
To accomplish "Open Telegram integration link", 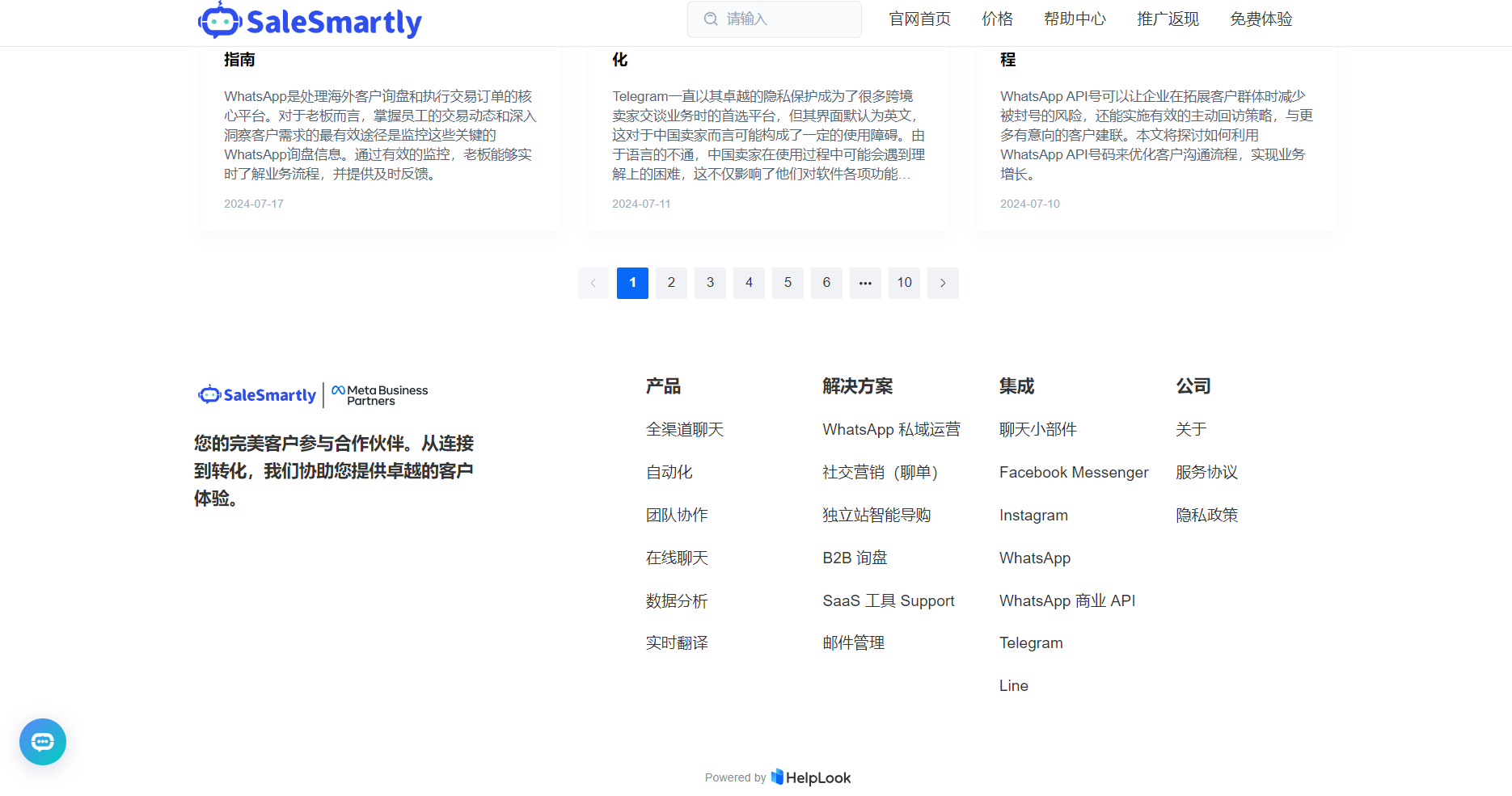I will click(x=1031, y=643).
